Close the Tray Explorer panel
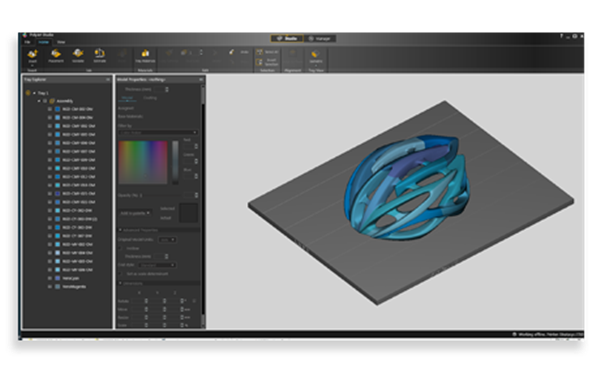Viewport: 600px width, 390px height. click(108, 80)
